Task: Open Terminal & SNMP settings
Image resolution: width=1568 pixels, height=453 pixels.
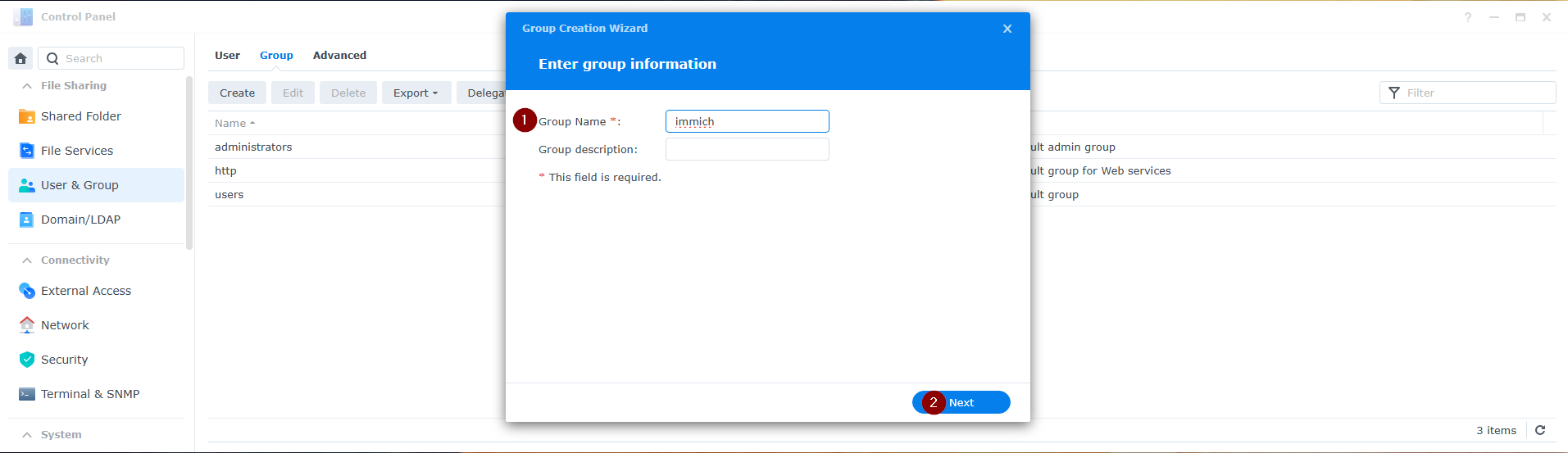Action: coord(90,394)
